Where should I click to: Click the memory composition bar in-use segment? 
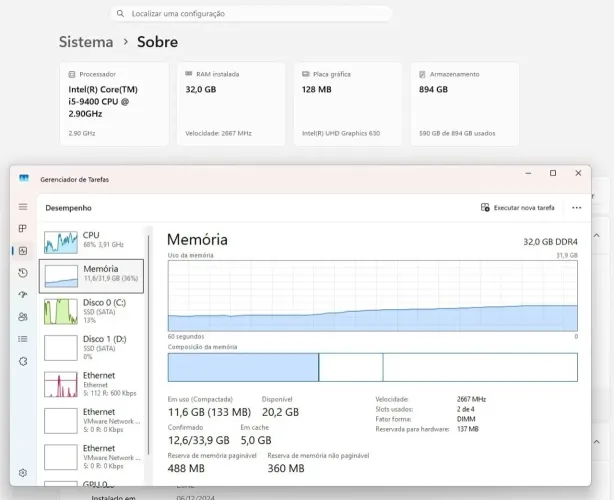pos(243,367)
